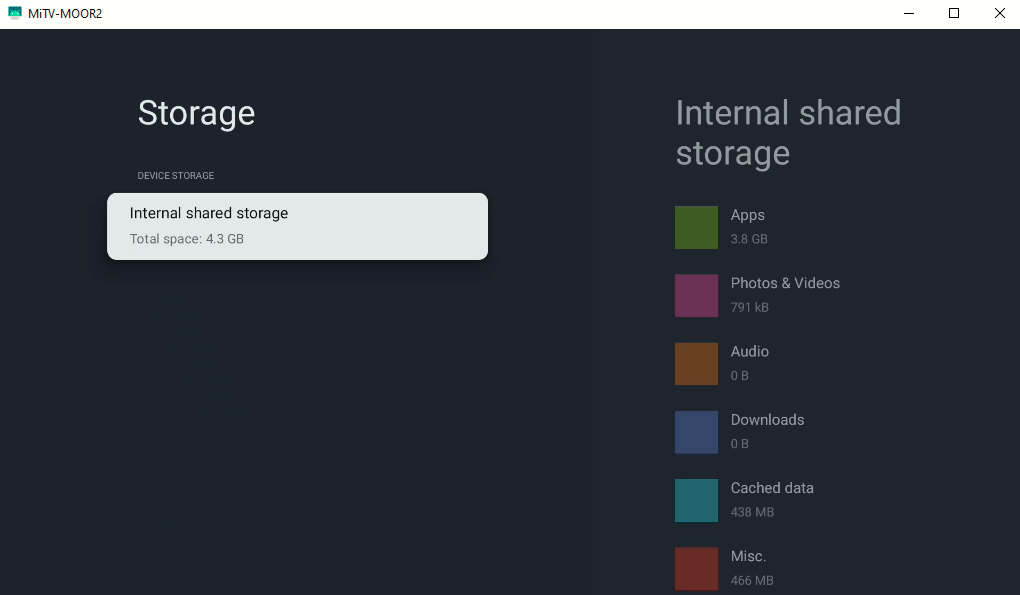The height and width of the screenshot is (595, 1020).
Task: Click the Total space: 4.3 GB text
Action: click(187, 239)
